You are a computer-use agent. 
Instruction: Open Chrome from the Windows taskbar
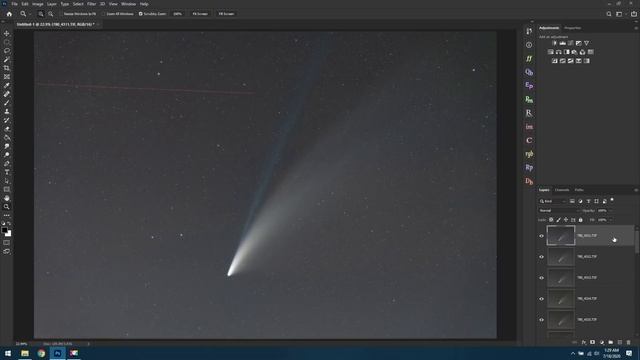click(x=41, y=353)
